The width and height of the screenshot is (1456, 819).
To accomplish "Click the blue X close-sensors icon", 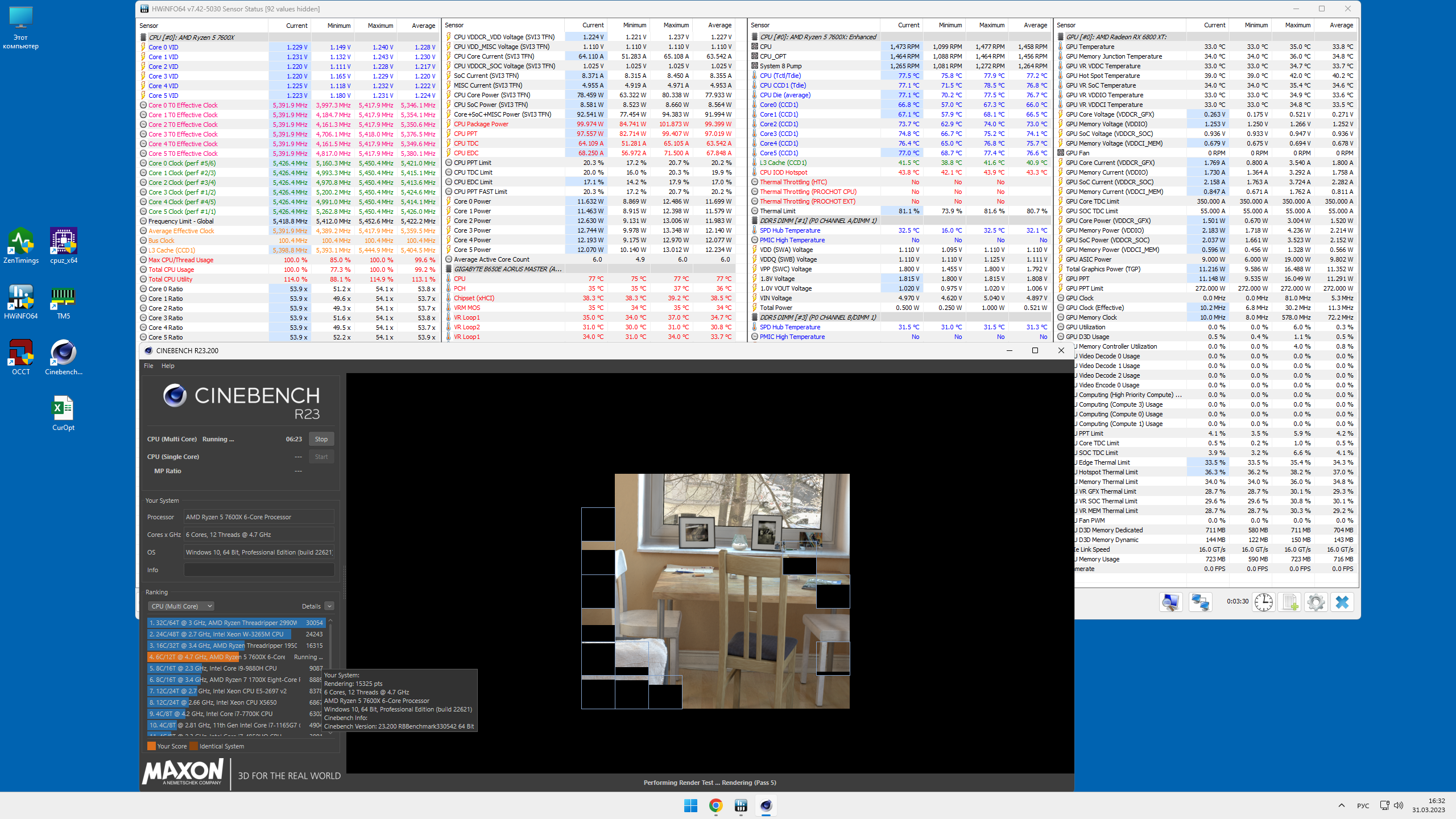I will click(1342, 602).
